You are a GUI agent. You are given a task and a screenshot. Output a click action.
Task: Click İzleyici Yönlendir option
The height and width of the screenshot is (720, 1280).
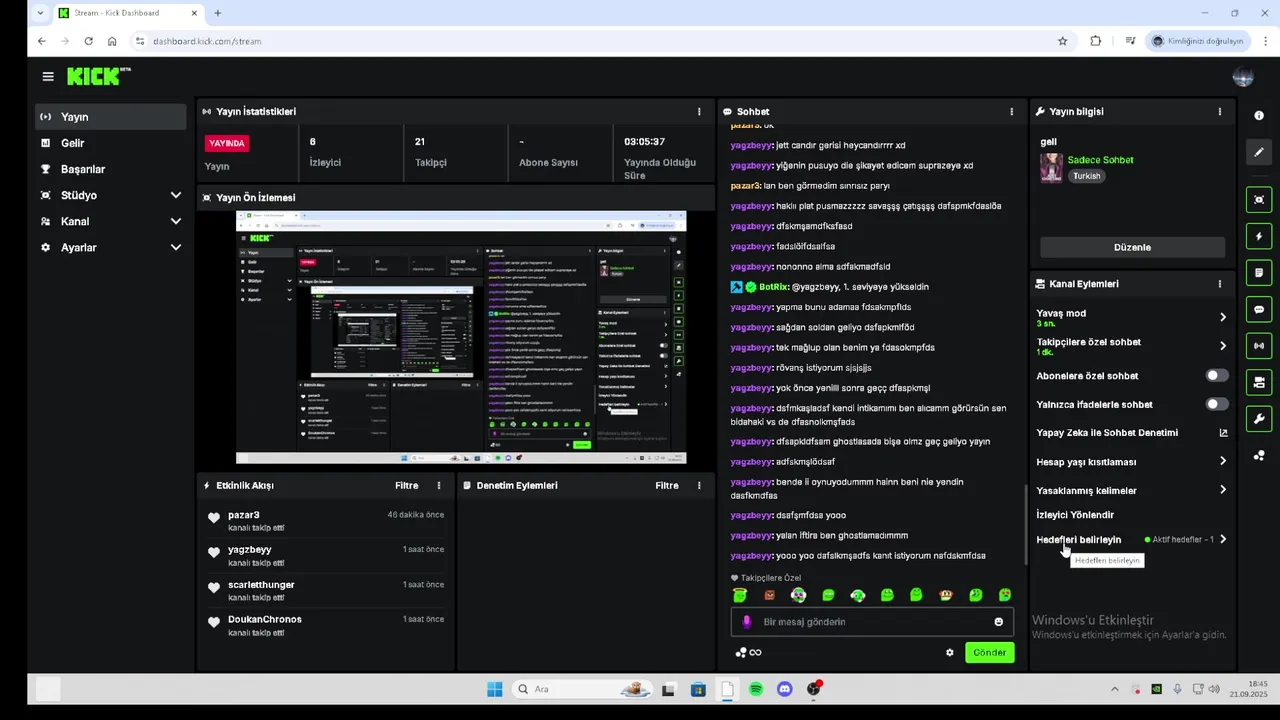coord(1075,515)
